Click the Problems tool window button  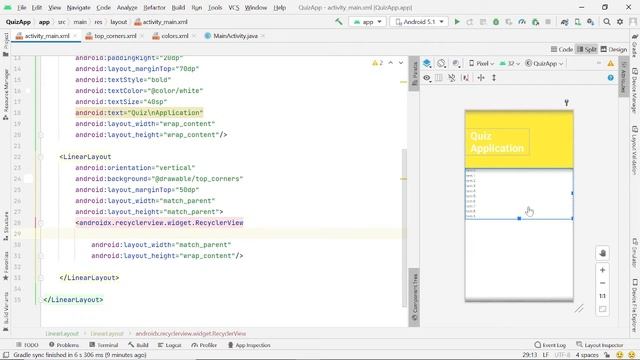click(x=64, y=345)
